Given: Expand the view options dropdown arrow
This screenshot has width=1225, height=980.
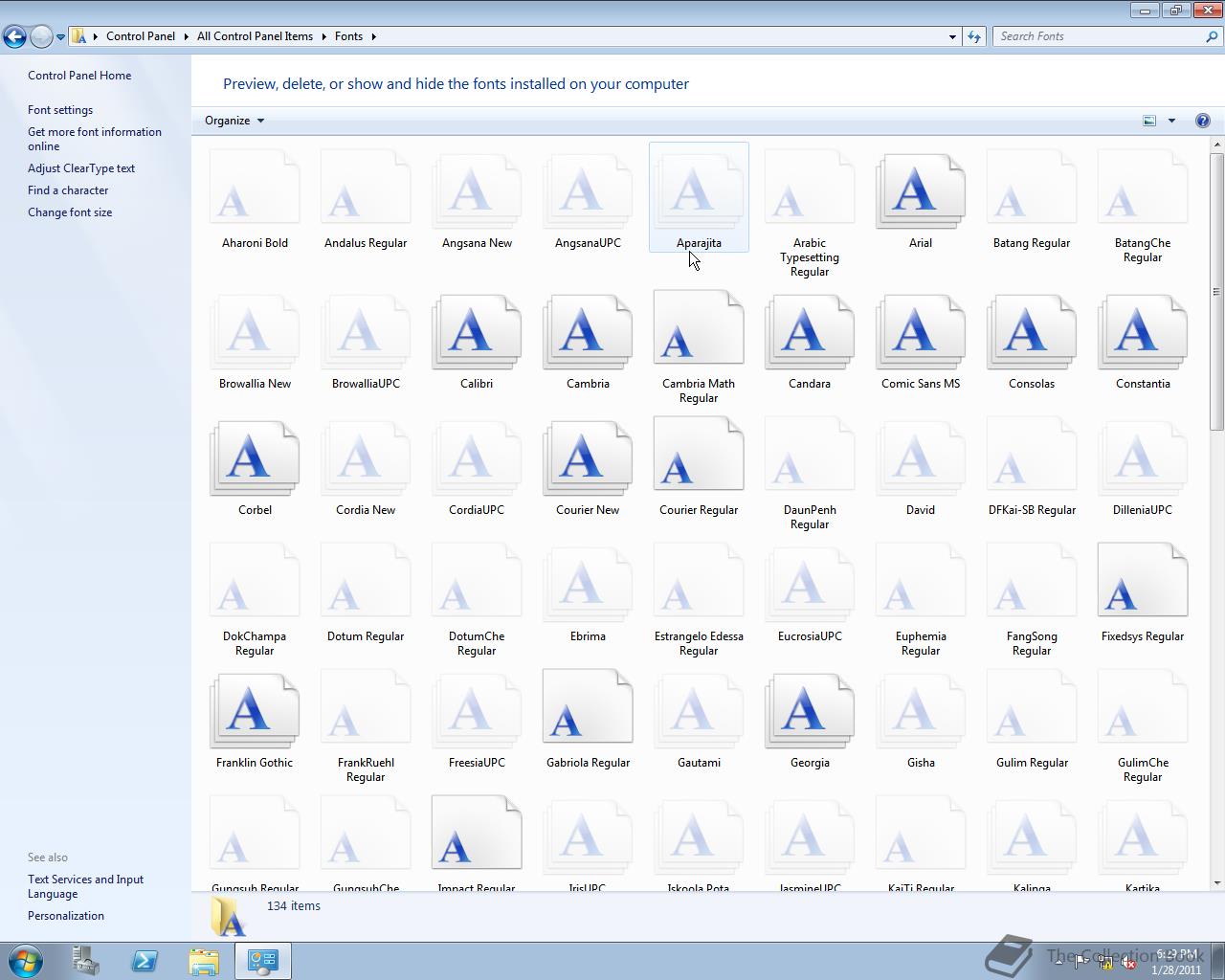Looking at the screenshot, I should tap(1171, 121).
